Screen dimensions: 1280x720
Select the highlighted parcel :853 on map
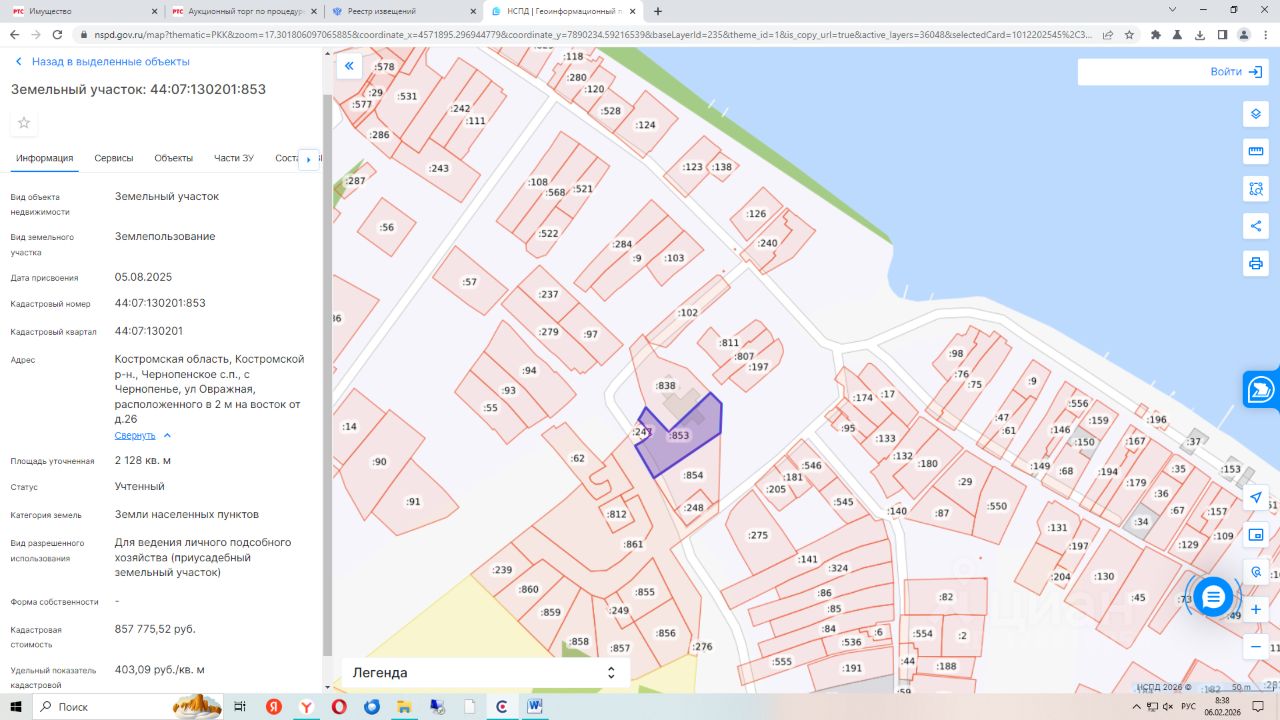pos(680,436)
